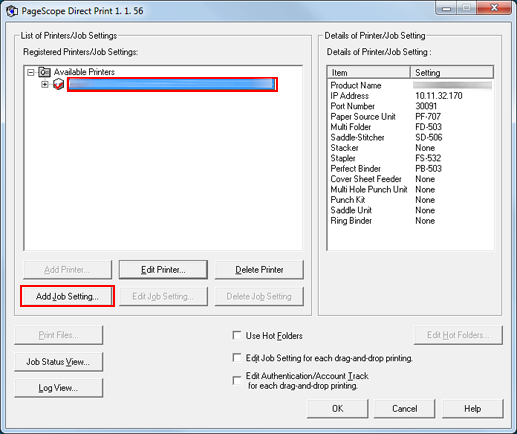Open Job Status View
Screen dimensions: 517x434
pos(58,362)
